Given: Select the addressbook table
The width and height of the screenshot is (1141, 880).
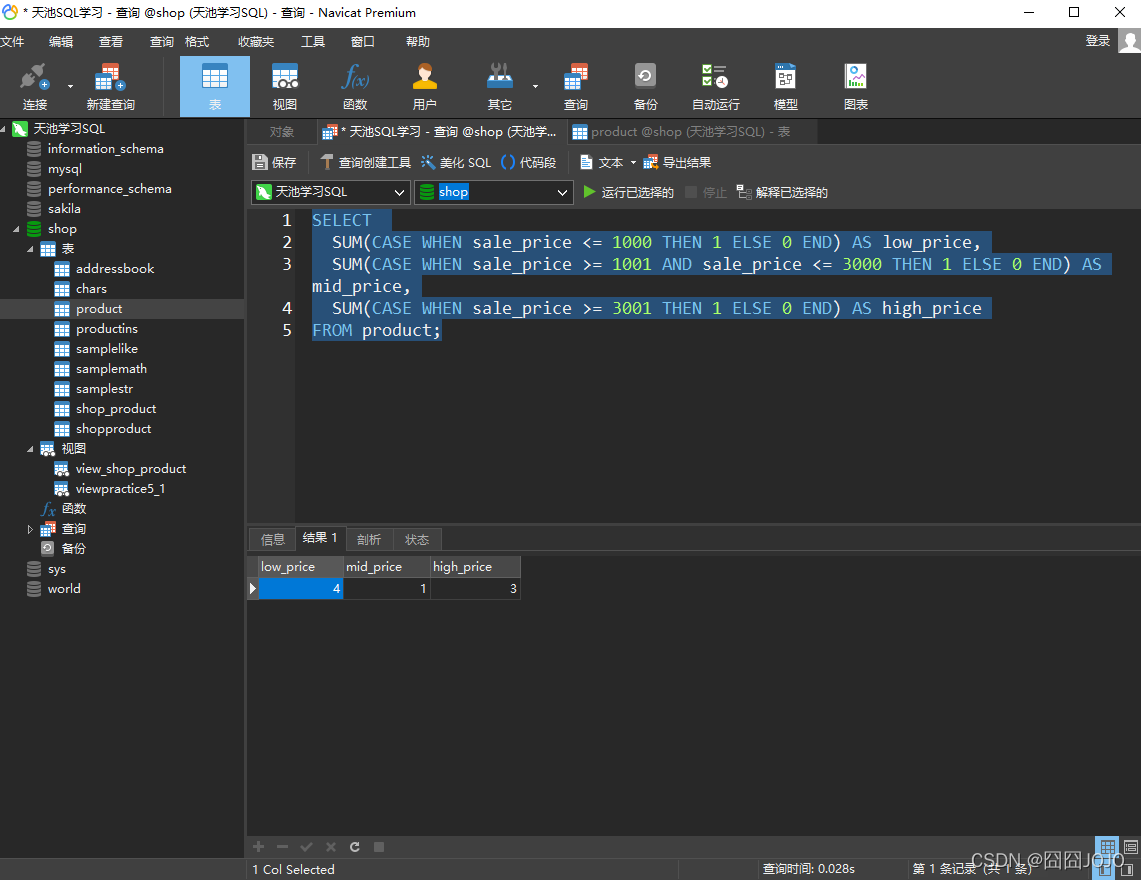Looking at the screenshot, I should coord(115,269).
